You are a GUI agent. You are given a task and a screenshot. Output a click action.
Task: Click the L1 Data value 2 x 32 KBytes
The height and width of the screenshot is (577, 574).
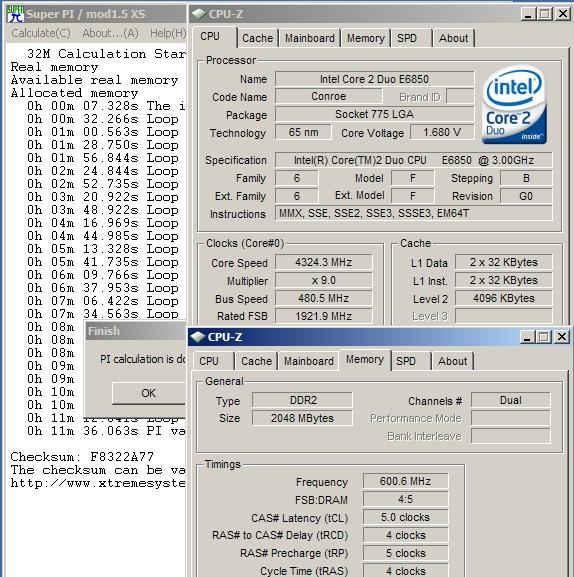pyautogui.click(x=504, y=262)
